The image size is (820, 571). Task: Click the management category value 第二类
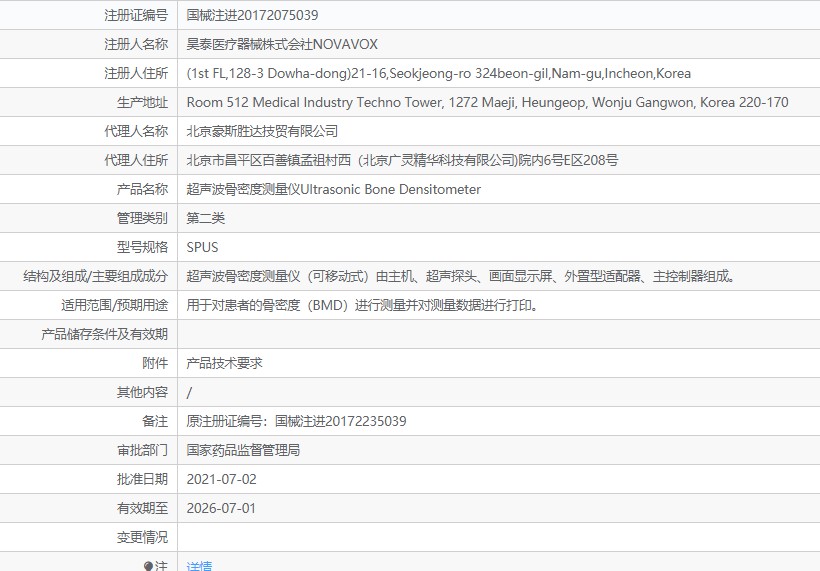[206, 218]
